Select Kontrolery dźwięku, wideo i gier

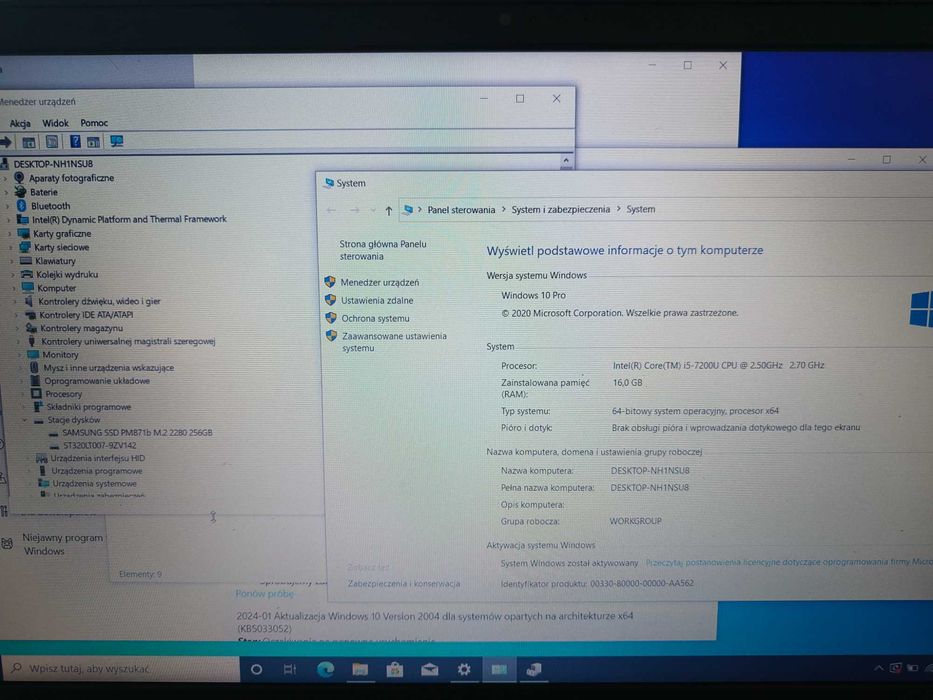99,301
